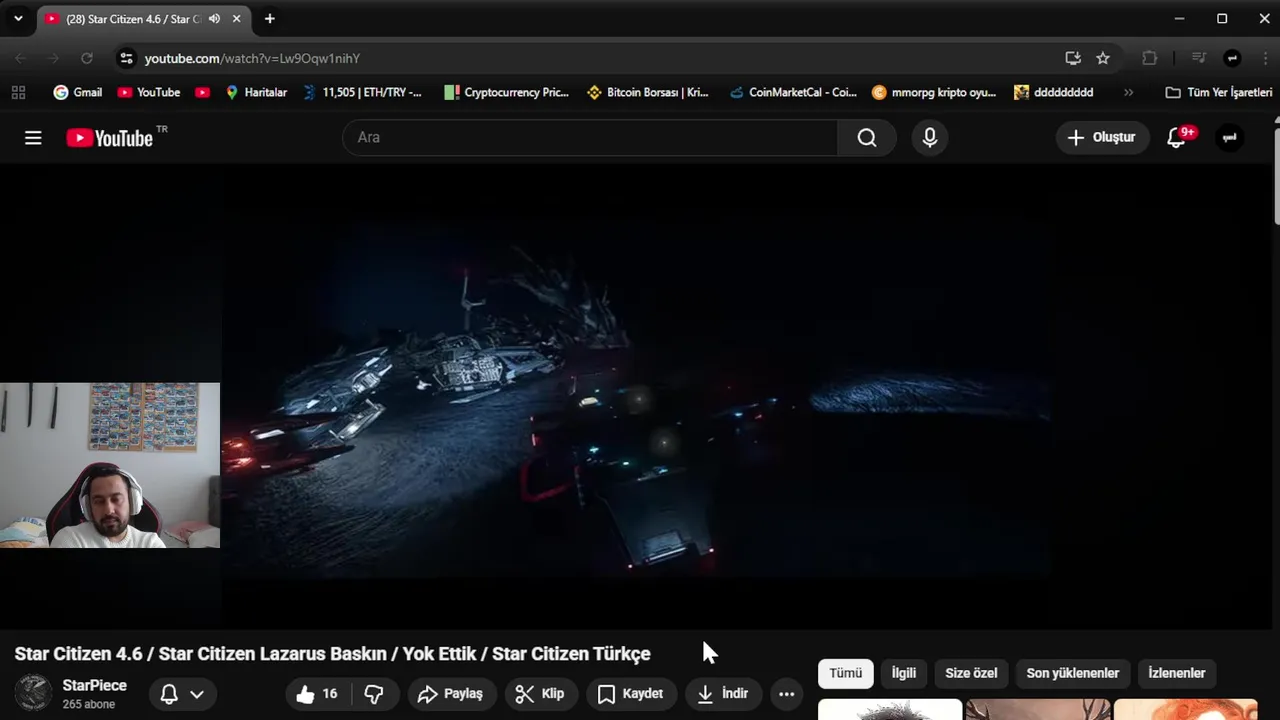Click the video title text
The width and height of the screenshot is (1280, 720).
point(332,654)
